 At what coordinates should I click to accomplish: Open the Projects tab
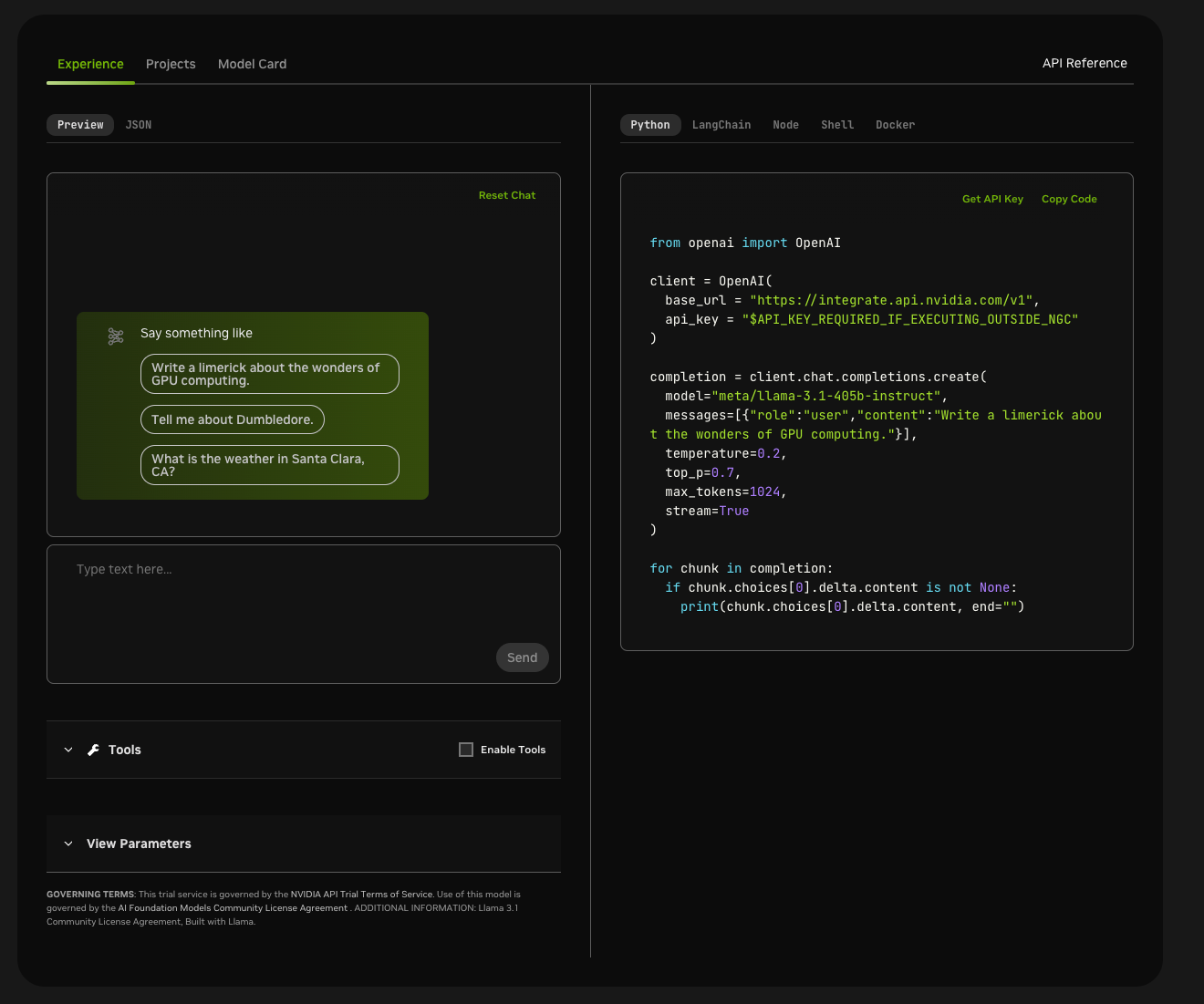171,64
